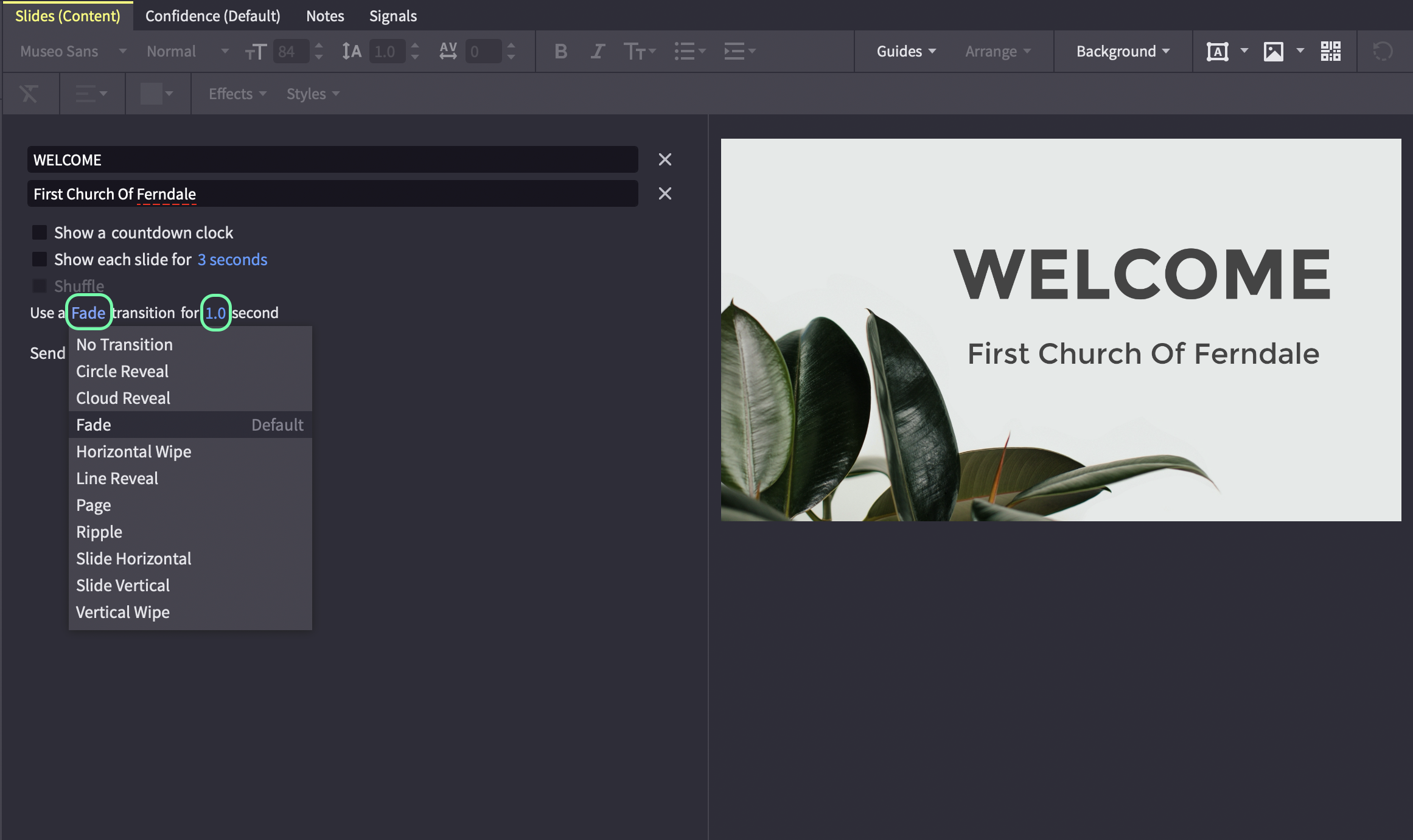Open the QR code insert icon
Image resolution: width=1413 pixels, height=840 pixels.
[1331, 52]
